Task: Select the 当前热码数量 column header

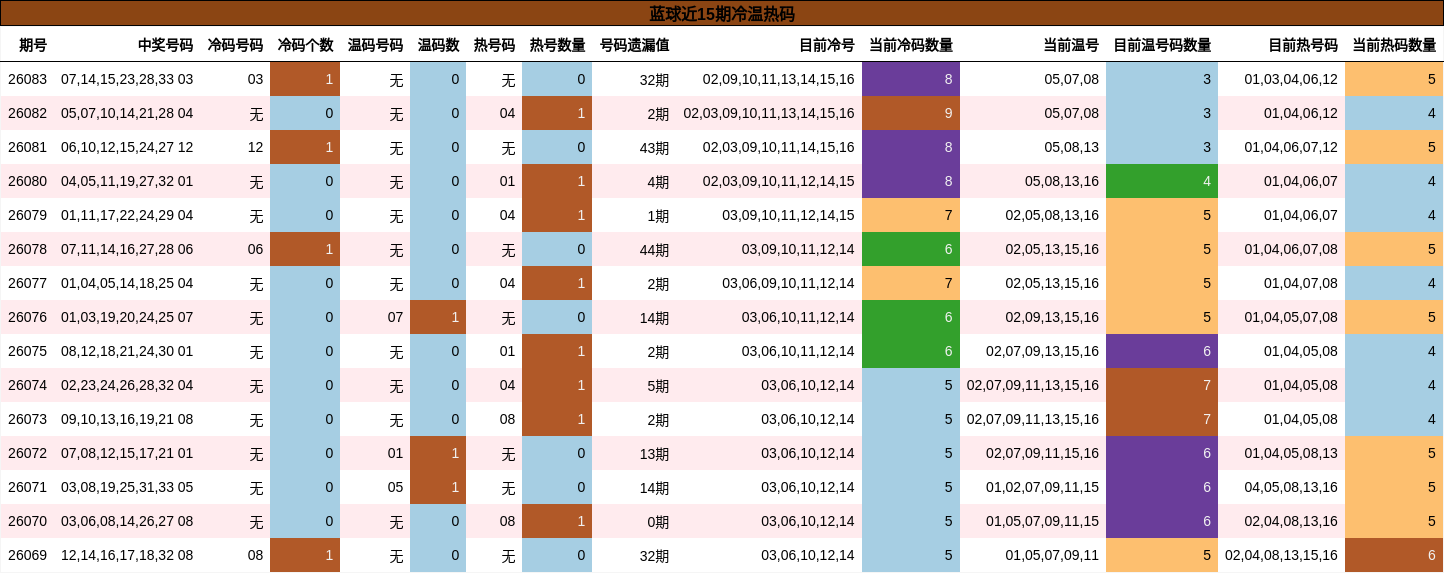Action: click(x=1394, y=45)
